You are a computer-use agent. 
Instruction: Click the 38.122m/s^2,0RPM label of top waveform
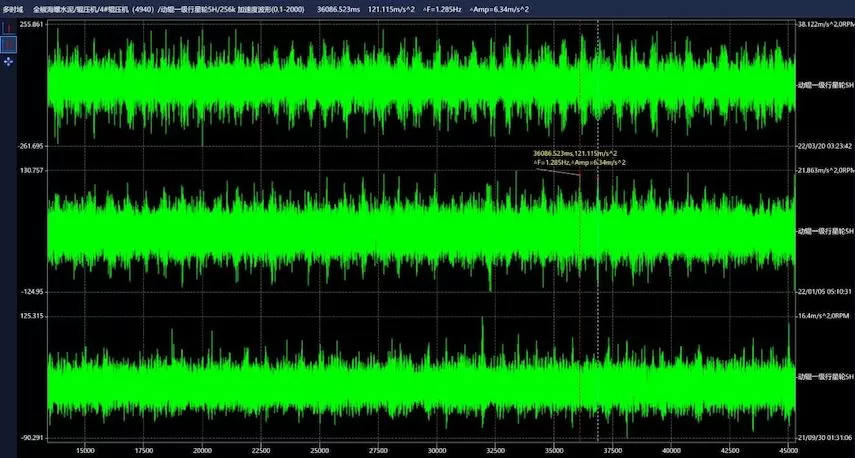[824, 23]
